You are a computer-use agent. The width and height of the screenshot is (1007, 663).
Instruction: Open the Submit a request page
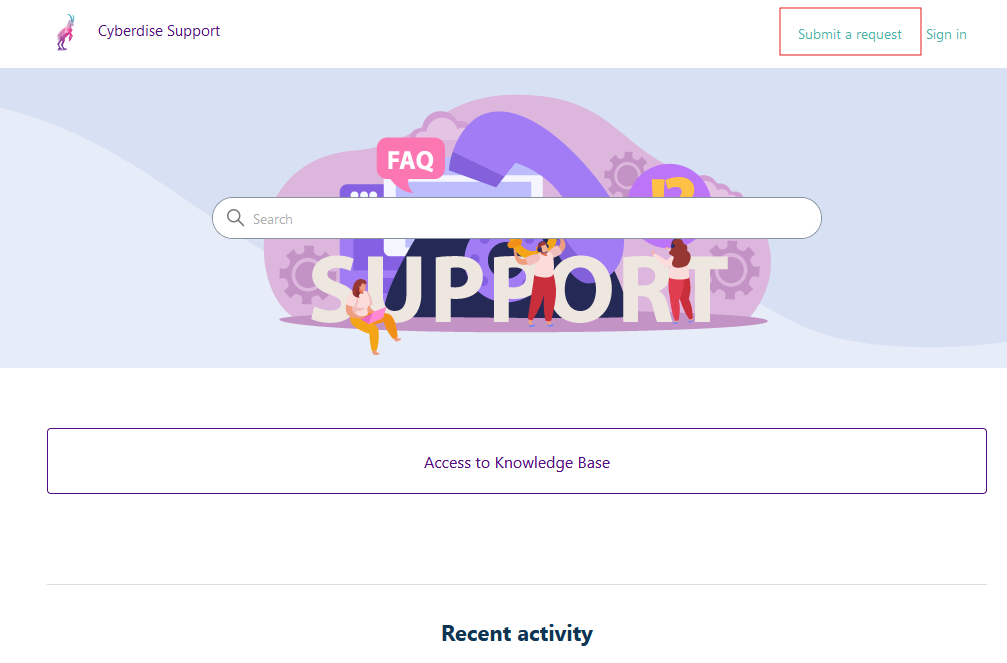pyautogui.click(x=850, y=34)
